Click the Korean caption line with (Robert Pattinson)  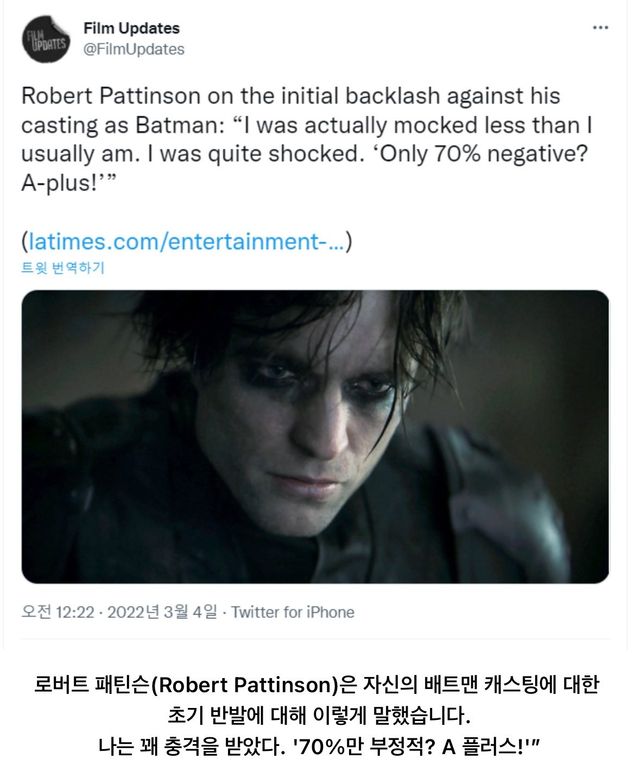317,685
